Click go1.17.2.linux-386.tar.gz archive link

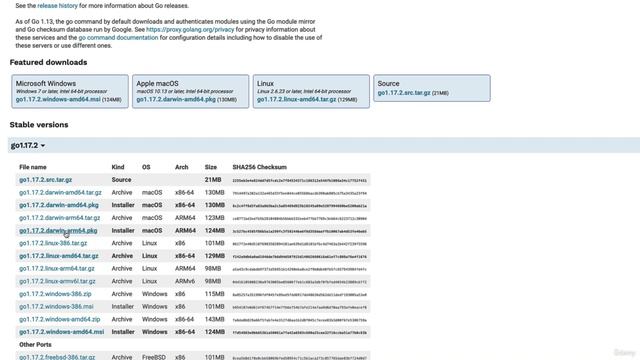pos(53,243)
